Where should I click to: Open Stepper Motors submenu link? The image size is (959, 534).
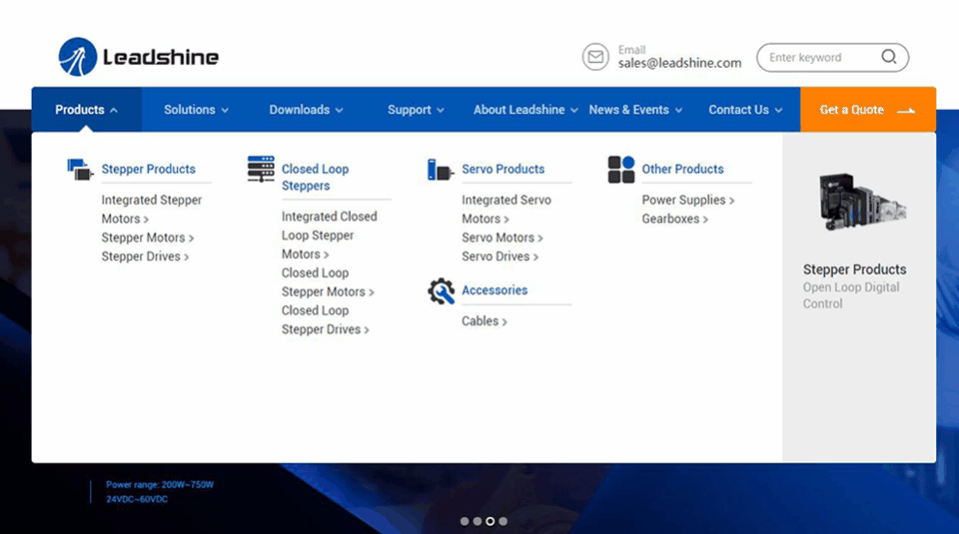coord(147,238)
